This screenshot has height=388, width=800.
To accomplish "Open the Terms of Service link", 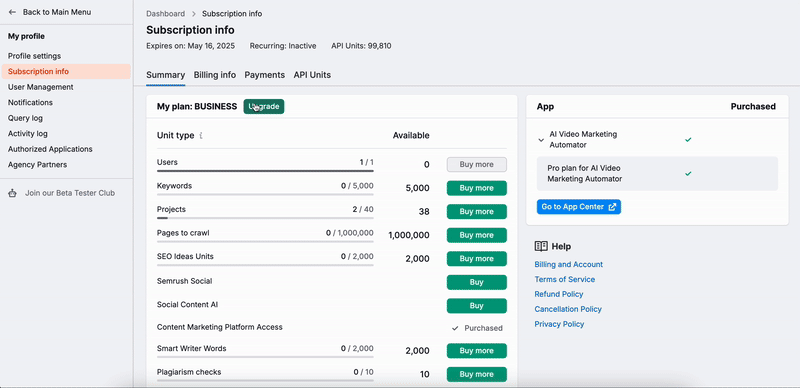I will 564,279.
